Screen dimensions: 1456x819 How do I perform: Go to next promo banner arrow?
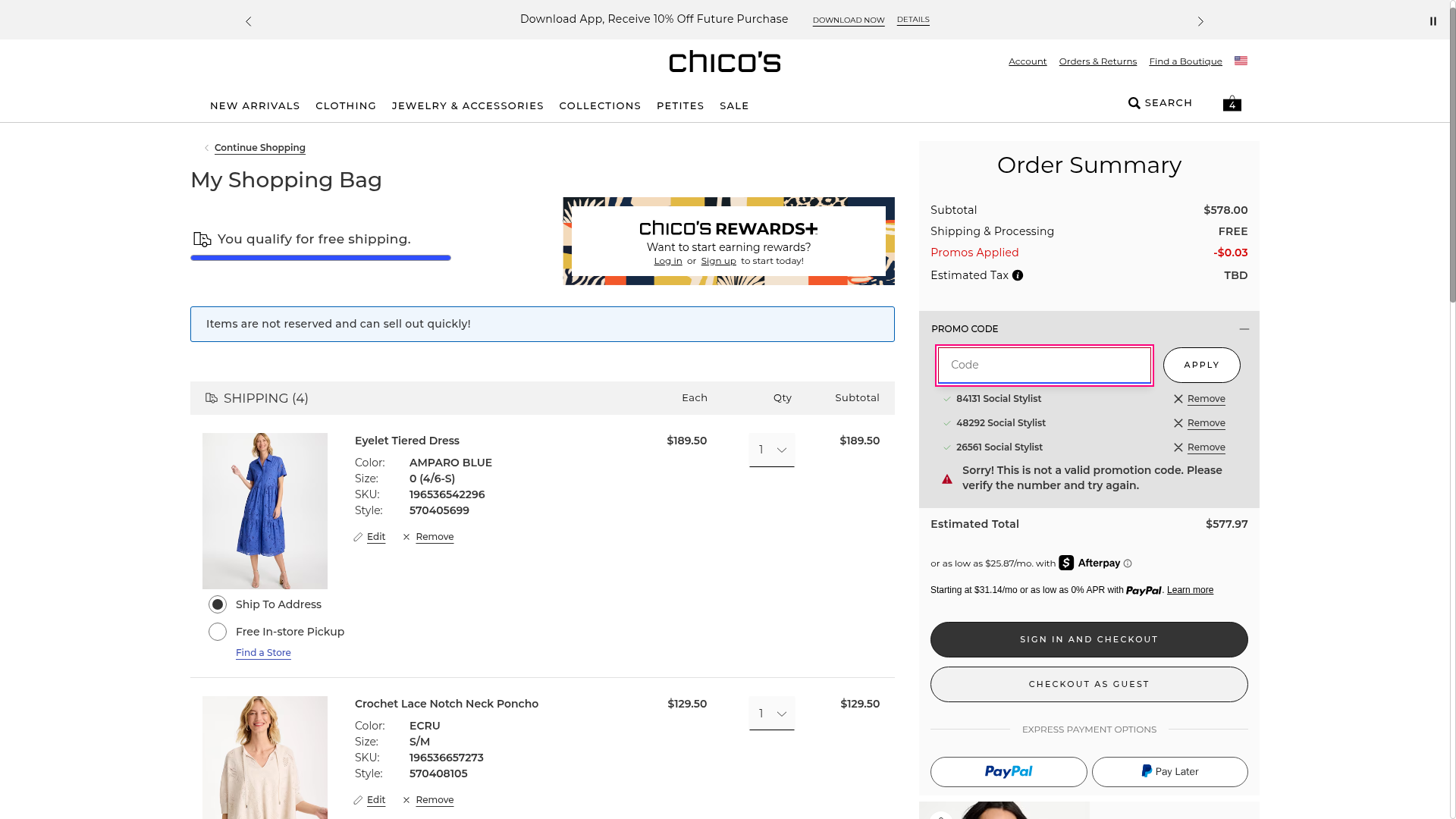point(1200,21)
